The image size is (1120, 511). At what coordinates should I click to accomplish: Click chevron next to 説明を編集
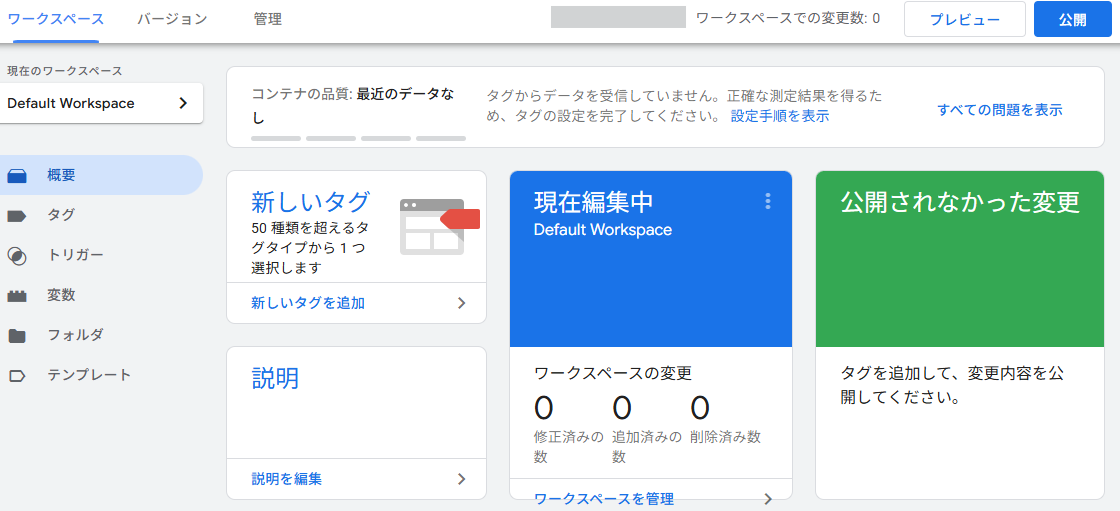[461, 479]
